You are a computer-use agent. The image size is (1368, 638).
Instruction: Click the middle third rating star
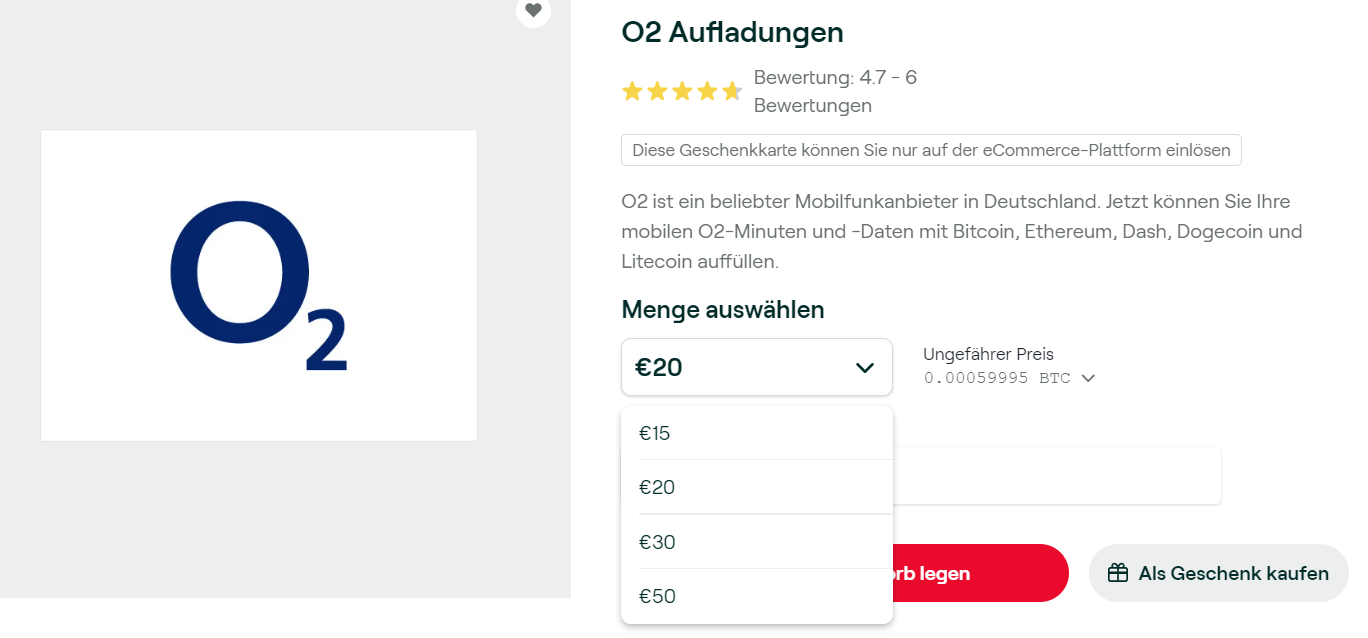tap(682, 92)
